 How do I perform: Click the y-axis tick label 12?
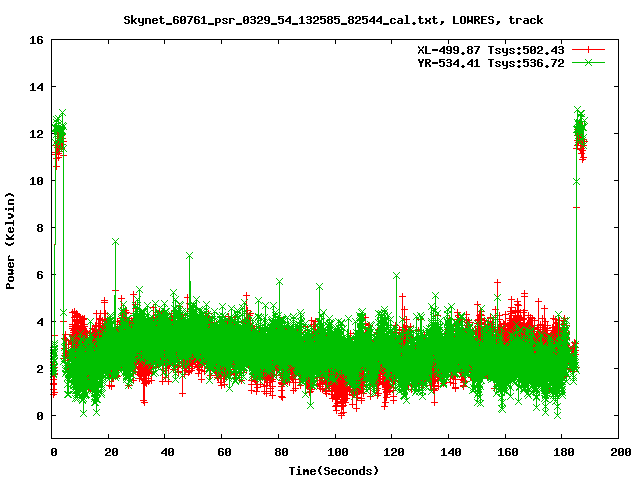click(36, 134)
